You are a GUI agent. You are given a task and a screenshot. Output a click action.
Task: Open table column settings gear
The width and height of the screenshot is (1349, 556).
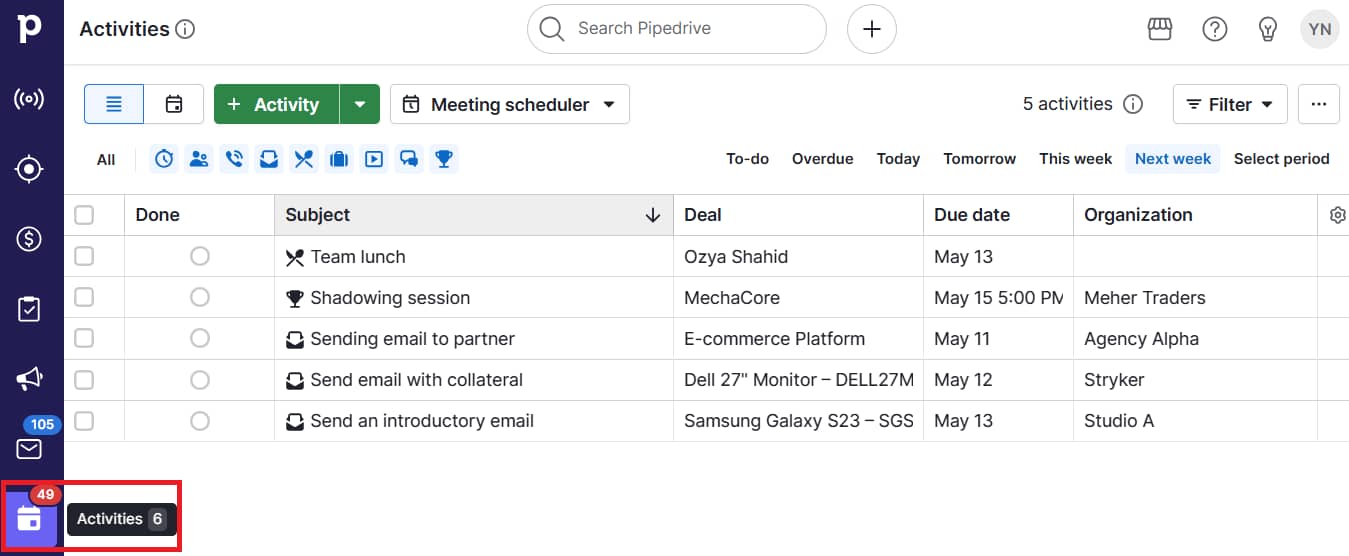point(1338,215)
